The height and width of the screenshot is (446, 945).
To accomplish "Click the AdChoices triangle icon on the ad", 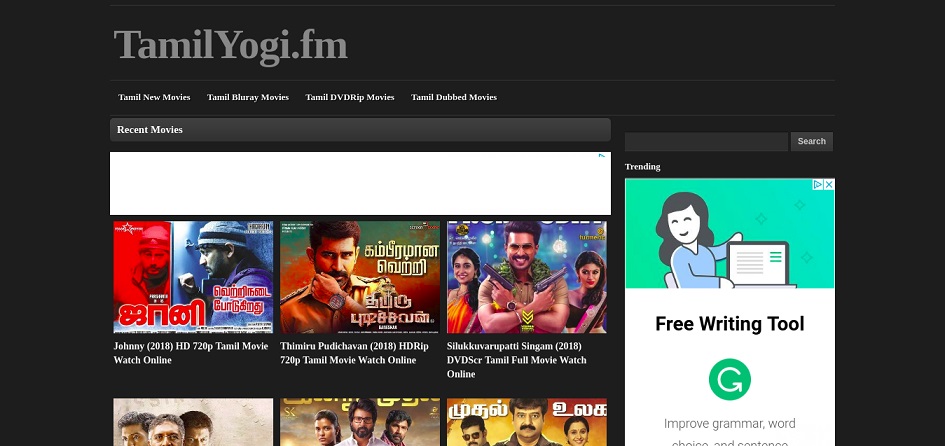I will [818, 184].
